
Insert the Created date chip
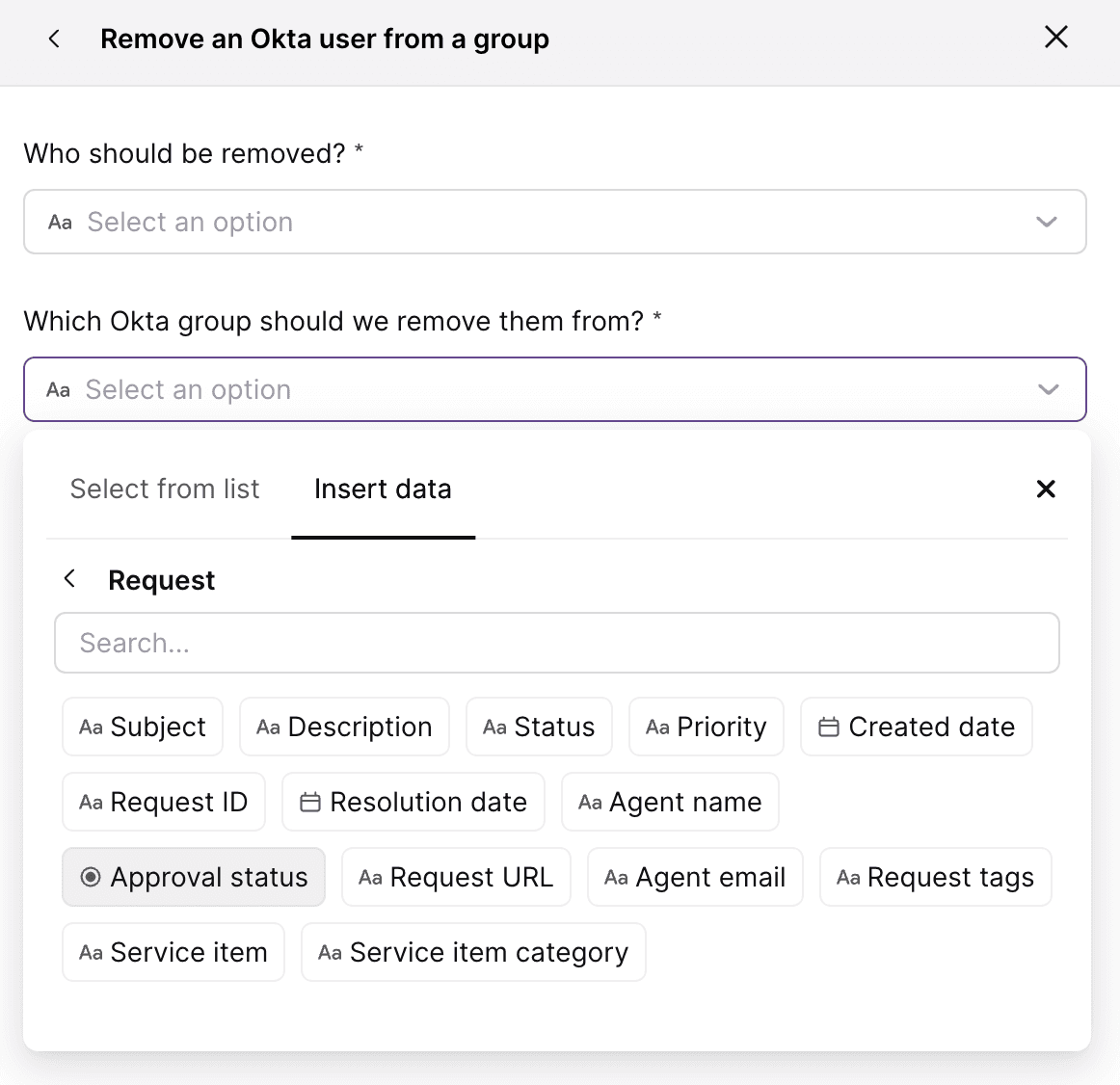917,728
